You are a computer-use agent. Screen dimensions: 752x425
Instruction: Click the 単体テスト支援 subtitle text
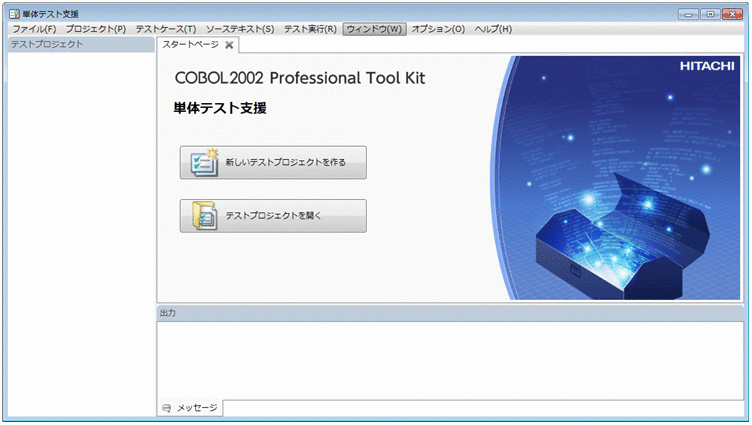point(220,108)
